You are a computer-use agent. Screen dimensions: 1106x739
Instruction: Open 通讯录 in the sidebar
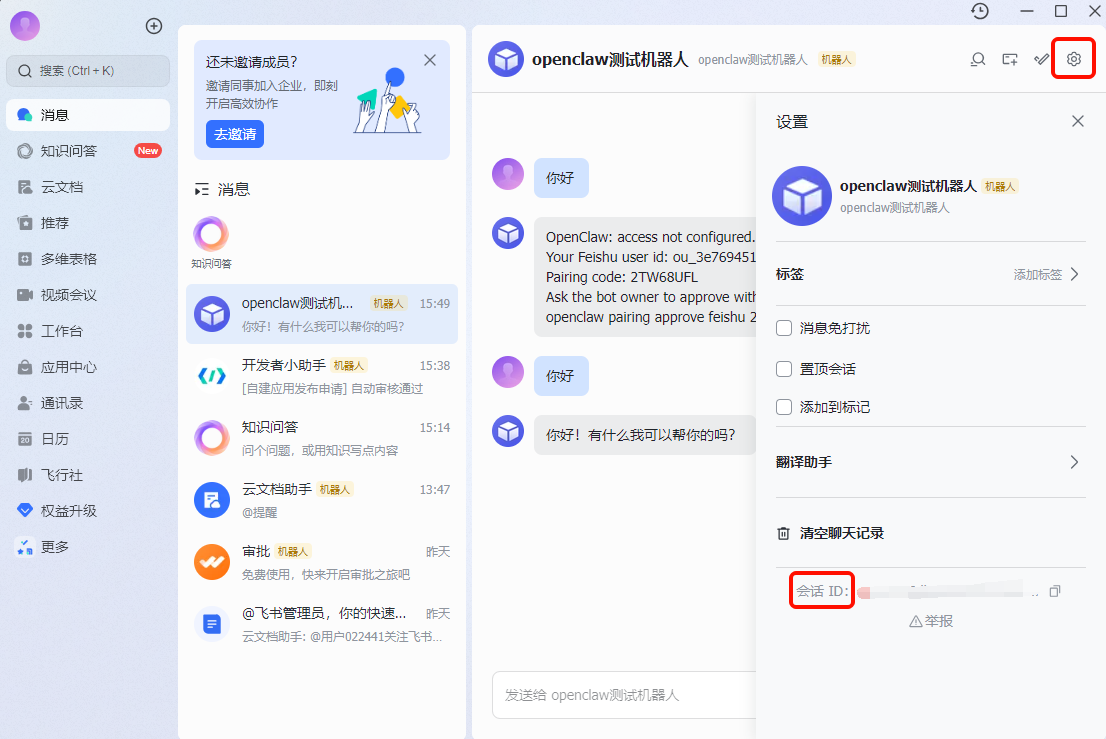tap(88, 403)
